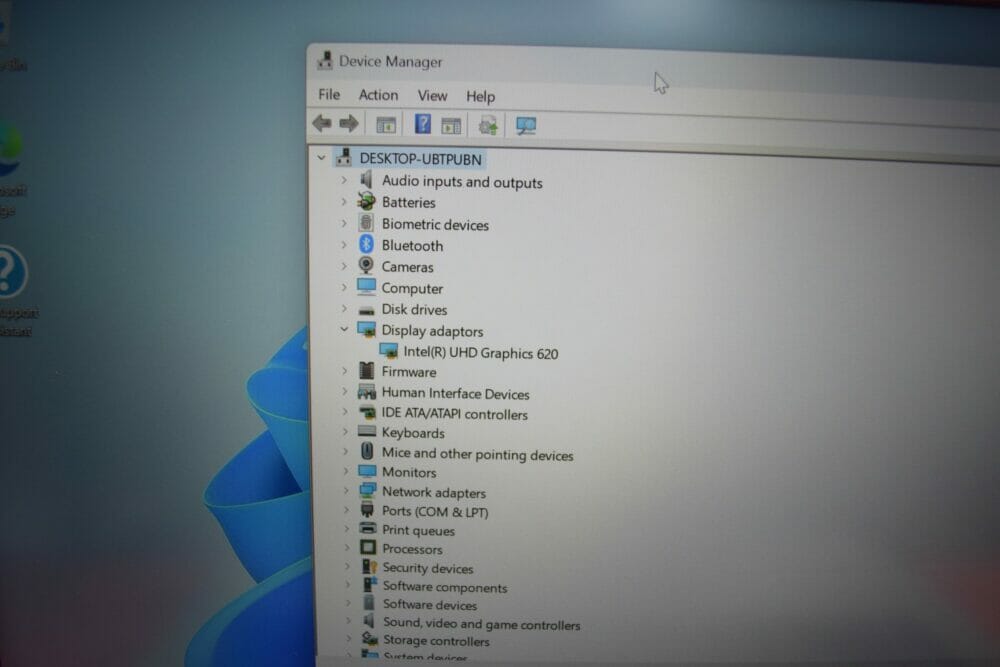Click the Biometric devices icon
Screen dimensions: 1000x667
tap(366, 223)
